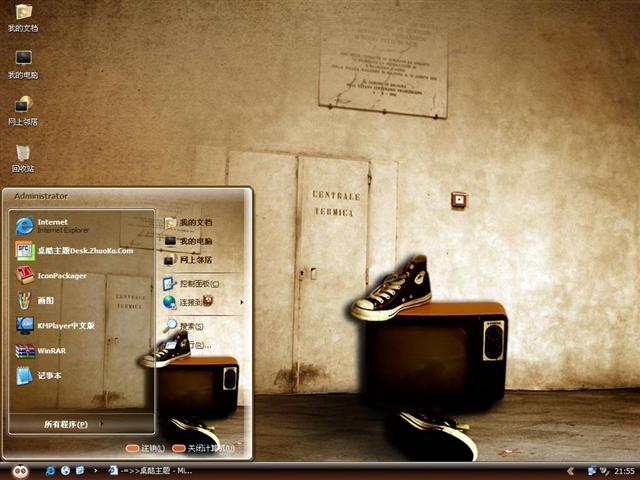The width and height of the screenshot is (640, 480).
Task: Launch Internet Explorer from quick launch
Action: click(x=50, y=471)
